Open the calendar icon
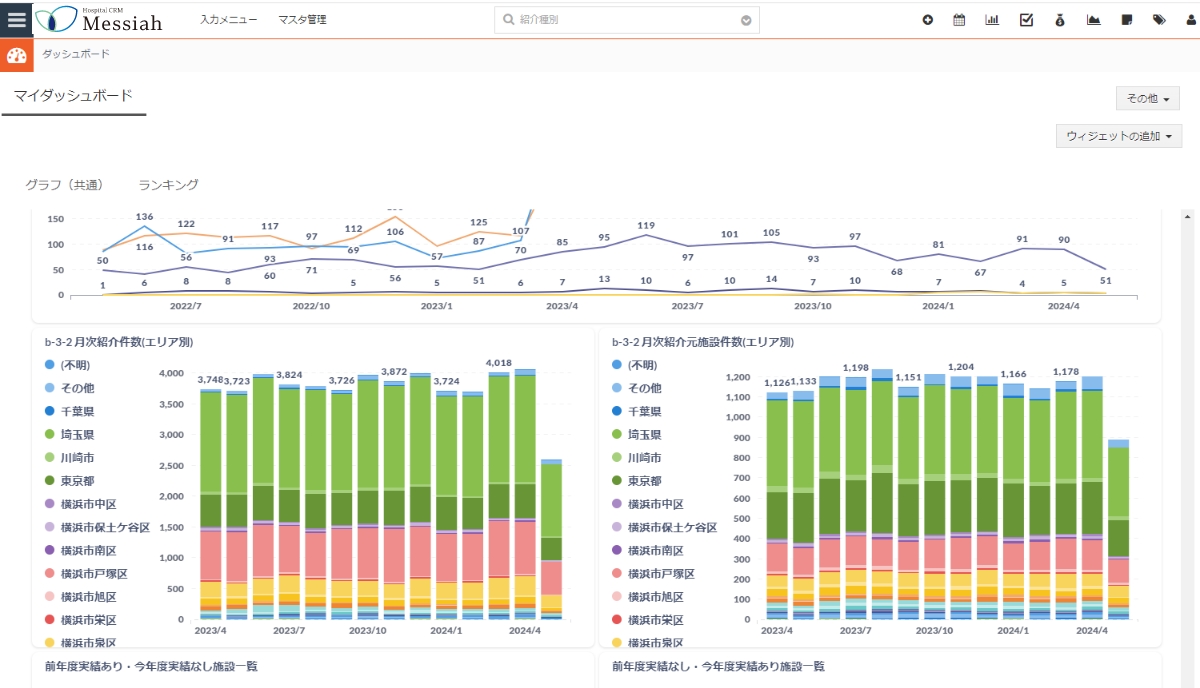 [959, 20]
